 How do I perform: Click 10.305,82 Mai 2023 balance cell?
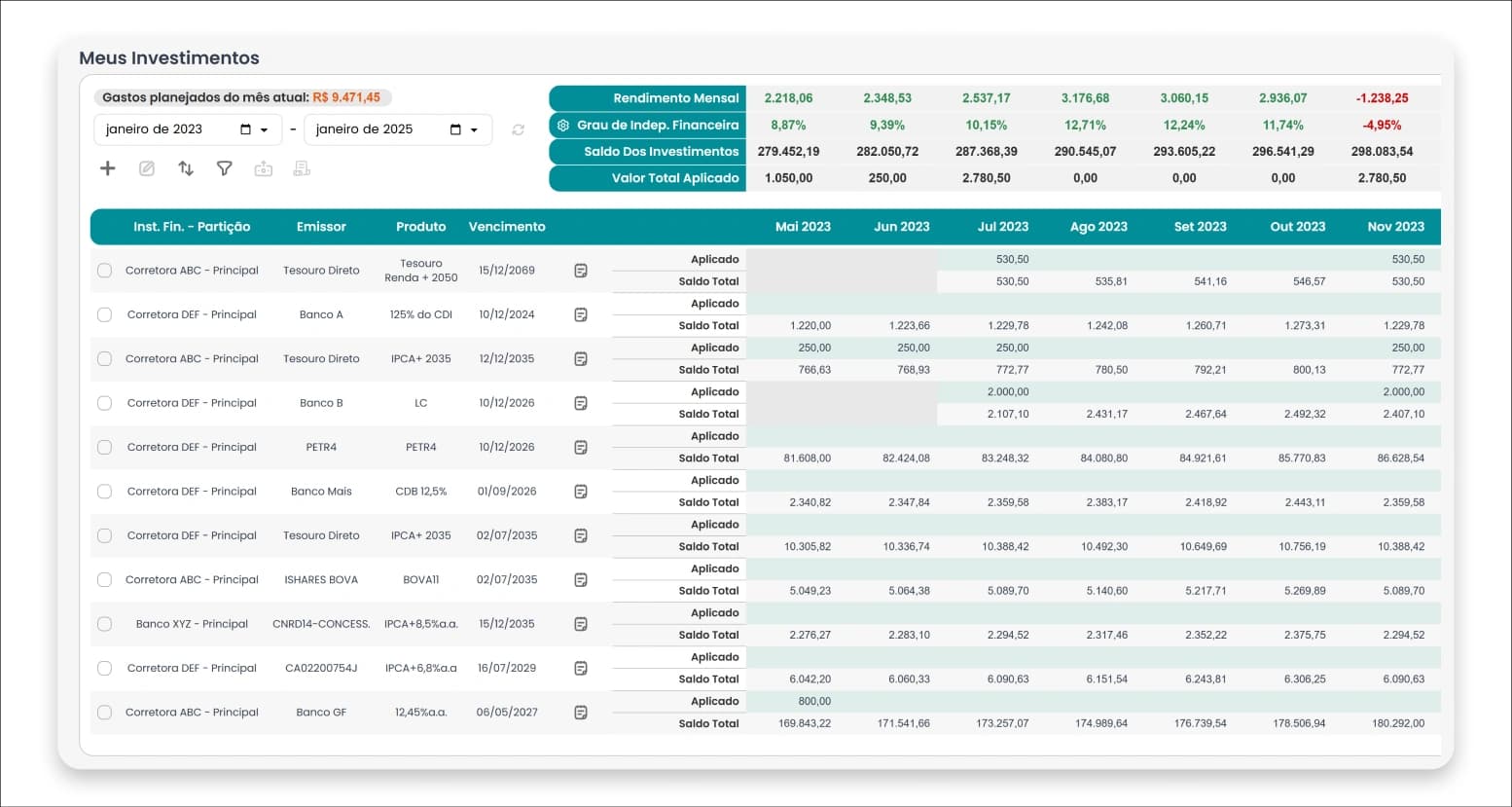tap(808, 546)
